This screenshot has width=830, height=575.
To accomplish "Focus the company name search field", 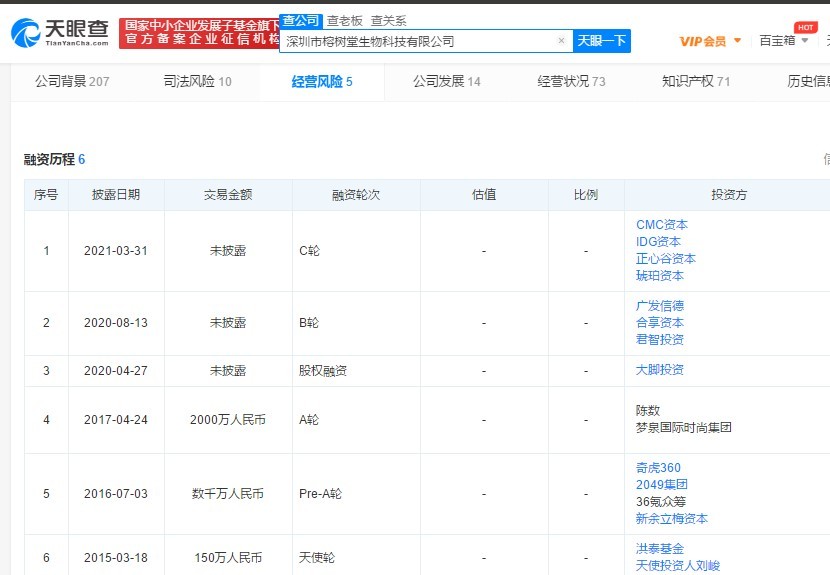I will [426, 41].
